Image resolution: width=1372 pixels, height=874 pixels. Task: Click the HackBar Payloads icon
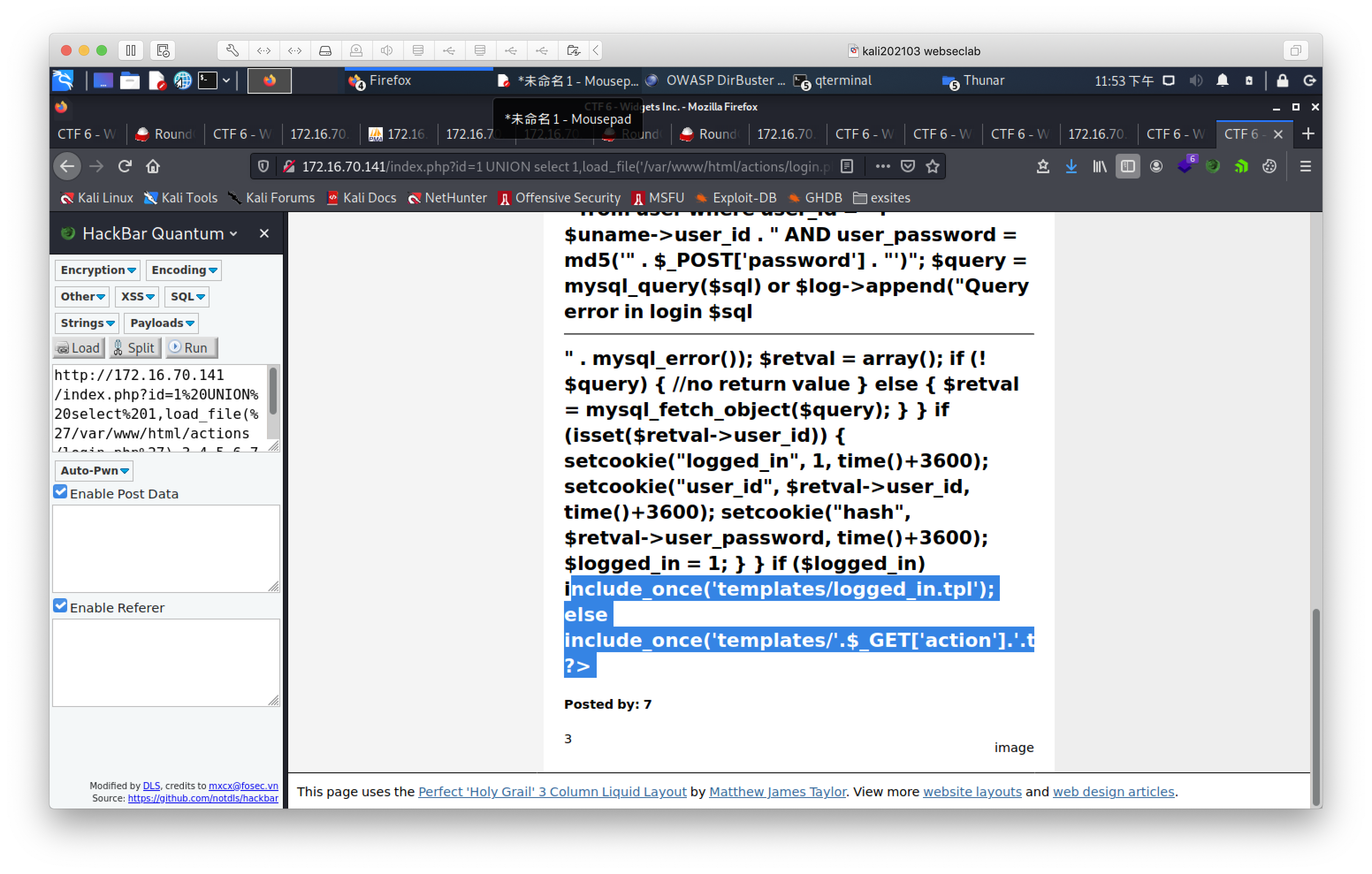click(160, 322)
